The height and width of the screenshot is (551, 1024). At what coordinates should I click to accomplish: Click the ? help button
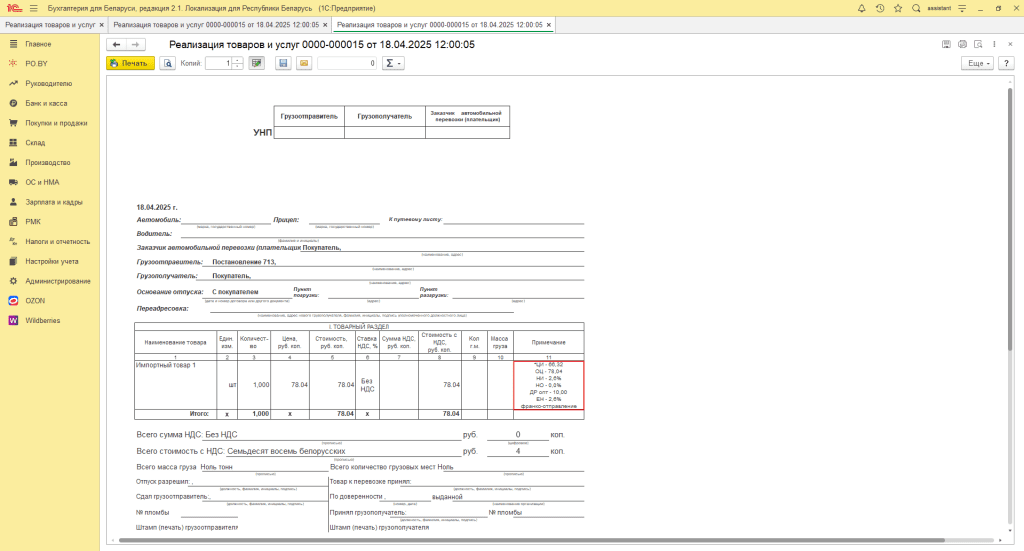point(1006,63)
